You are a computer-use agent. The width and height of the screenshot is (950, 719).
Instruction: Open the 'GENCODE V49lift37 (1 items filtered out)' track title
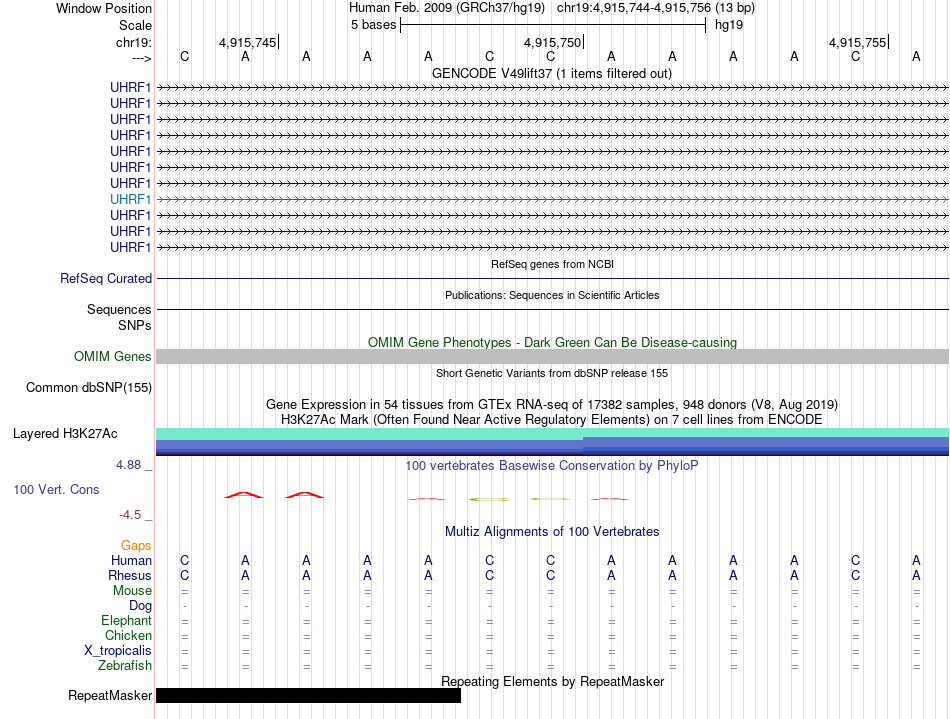click(x=551, y=73)
